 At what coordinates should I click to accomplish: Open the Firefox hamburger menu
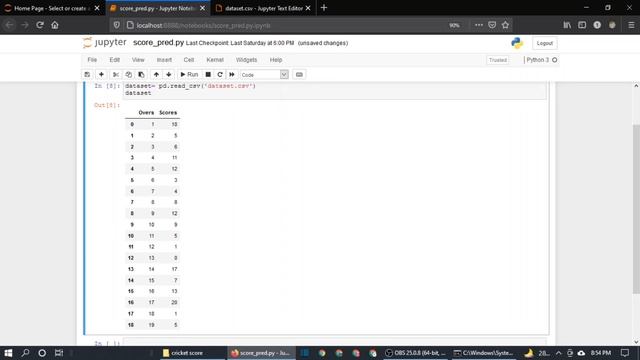coord(631,25)
